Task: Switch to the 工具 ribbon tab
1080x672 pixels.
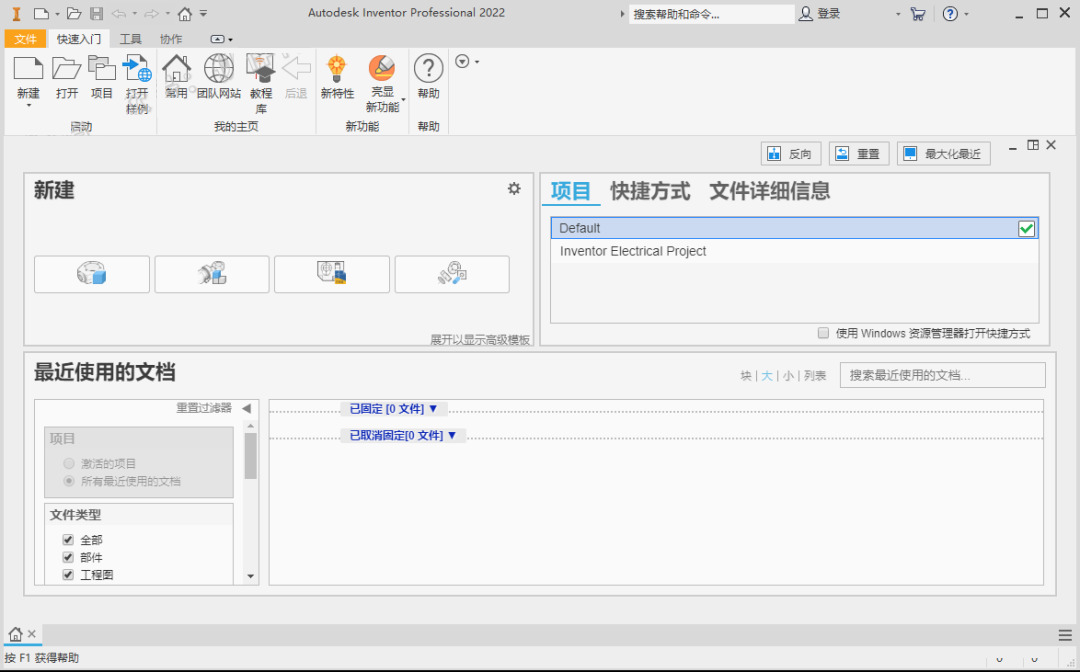Action: tap(131, 39)
